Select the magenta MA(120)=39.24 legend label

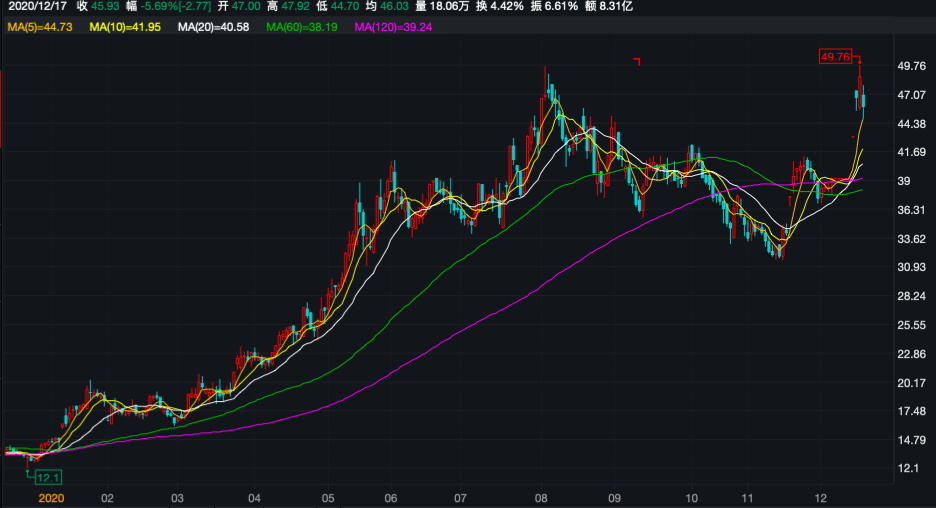[394, 26]
